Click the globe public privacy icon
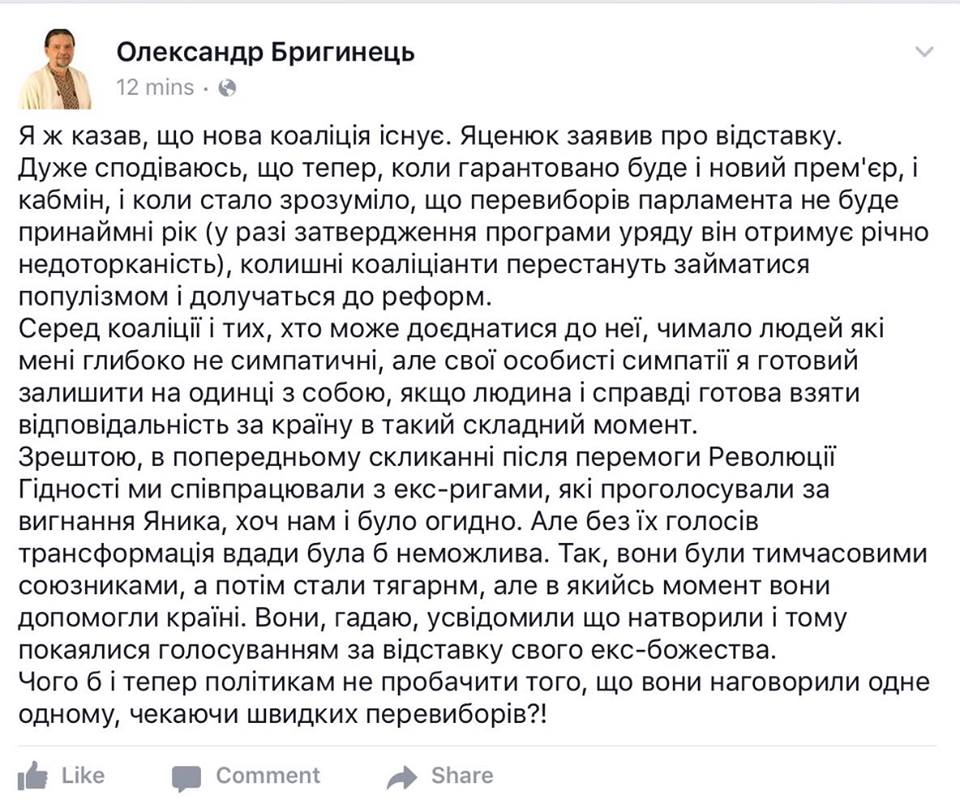The height and width of the screenshot is (808, 960). (227, 88)
